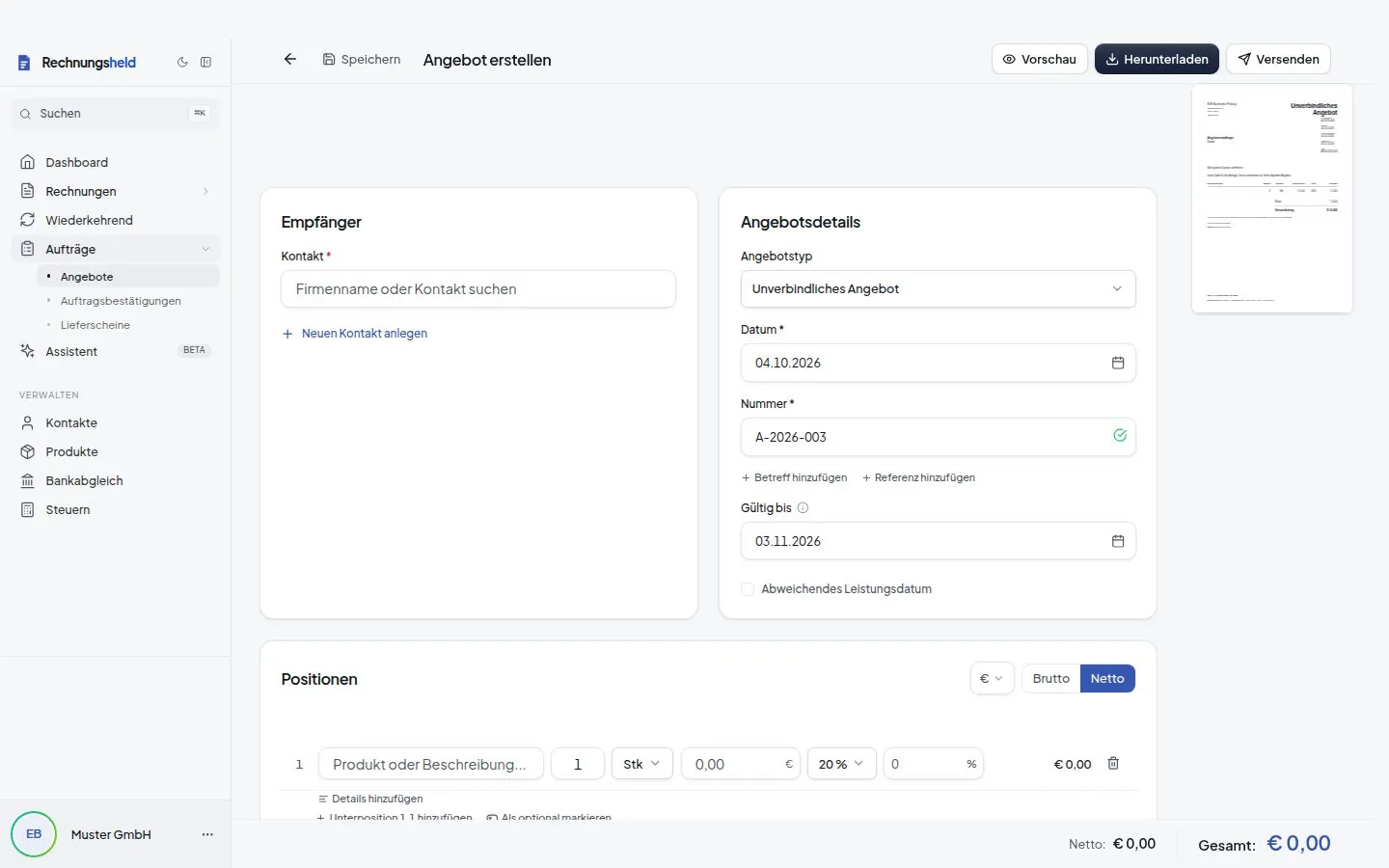Open the Angebotstyp dropdown
The image size is (1389, 868).
[x=938, y=288]
